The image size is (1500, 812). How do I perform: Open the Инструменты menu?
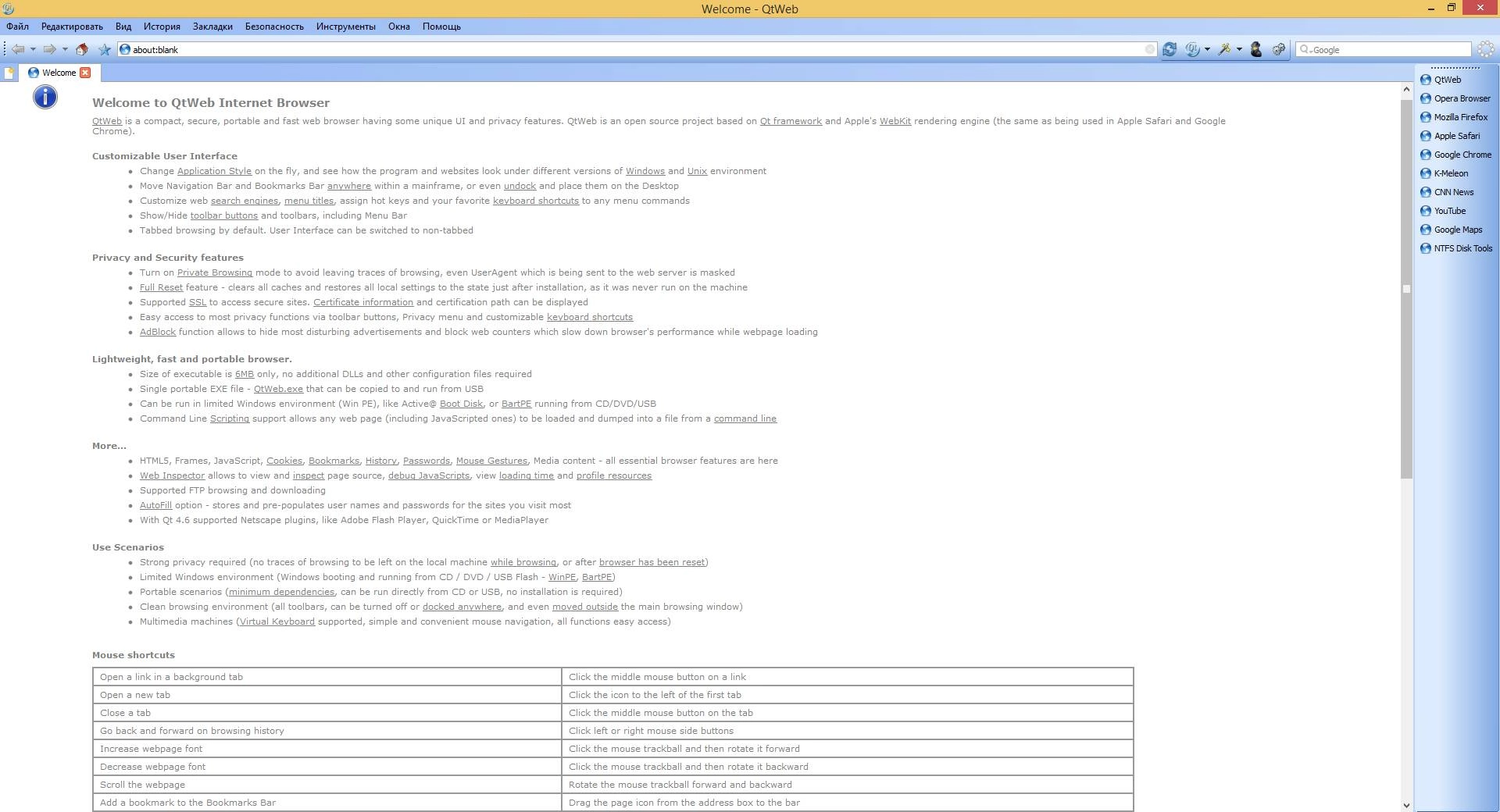345,27
